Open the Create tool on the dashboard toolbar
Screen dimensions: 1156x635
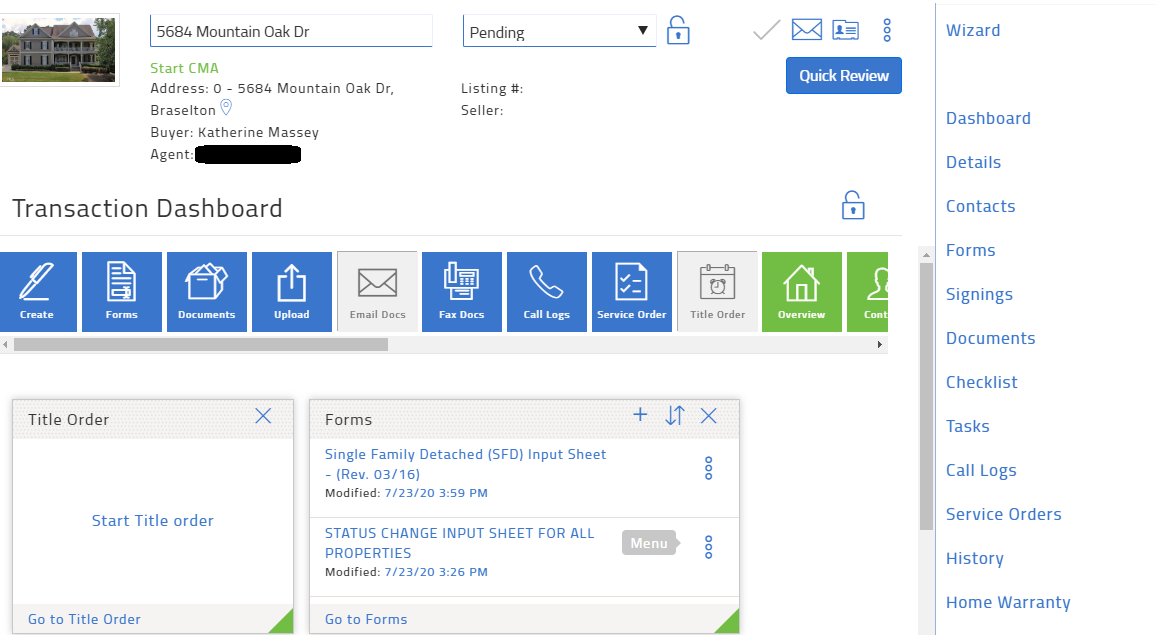click(x=38, y=291)
